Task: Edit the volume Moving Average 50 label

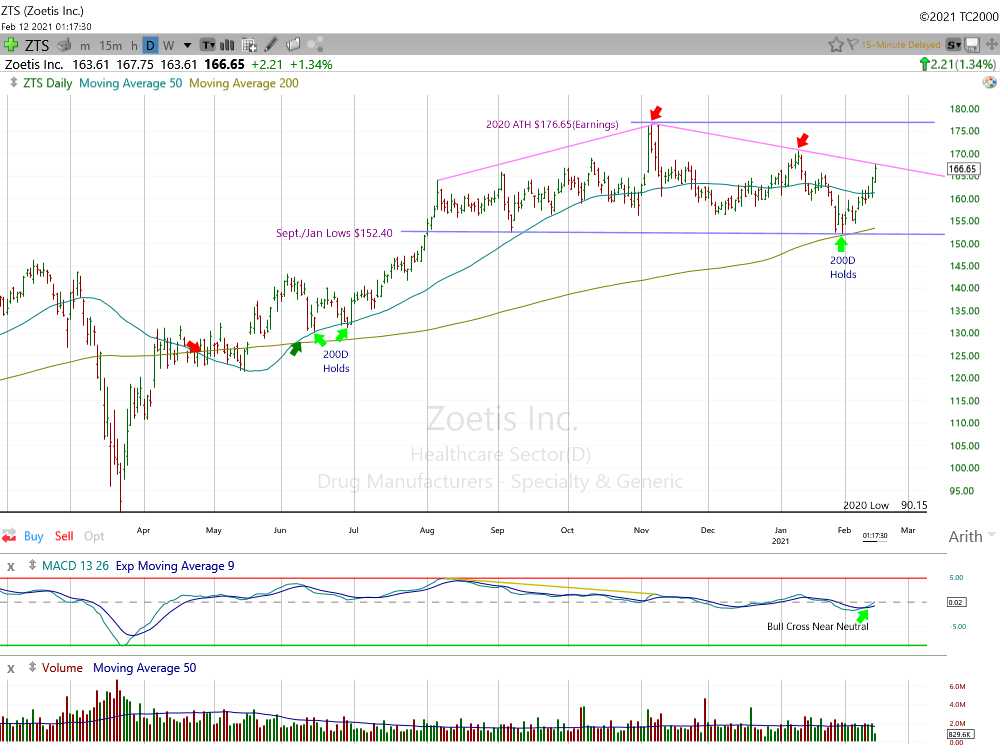Action: [145, 668]
